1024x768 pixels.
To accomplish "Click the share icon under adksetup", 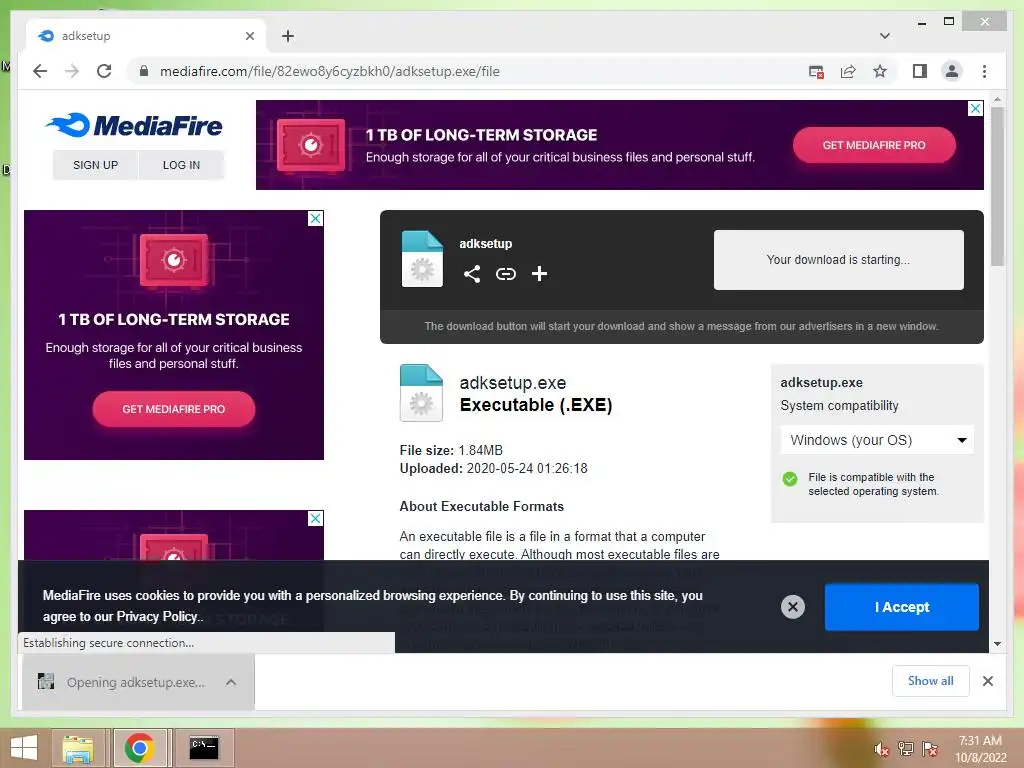I will [472, 274].
